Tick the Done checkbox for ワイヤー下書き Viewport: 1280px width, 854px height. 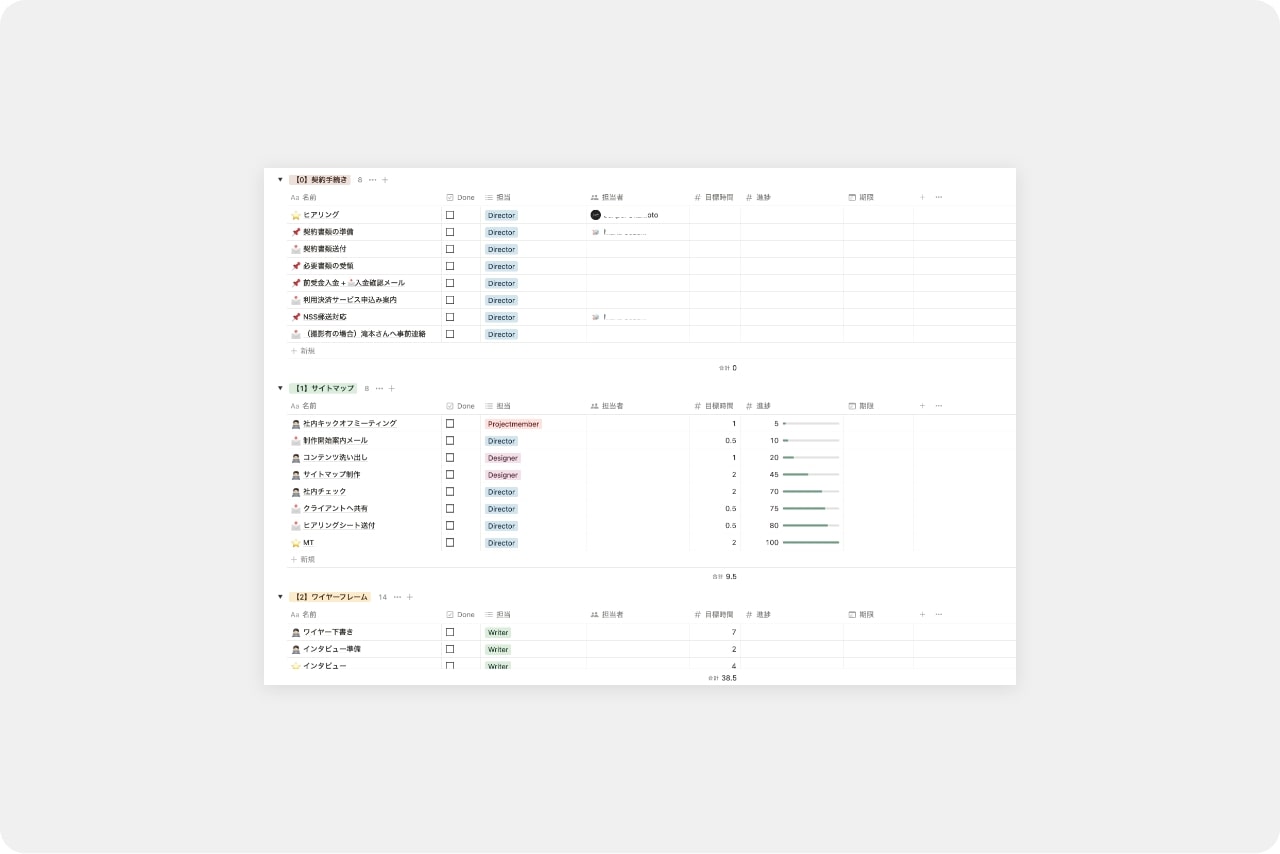point(450,632)
